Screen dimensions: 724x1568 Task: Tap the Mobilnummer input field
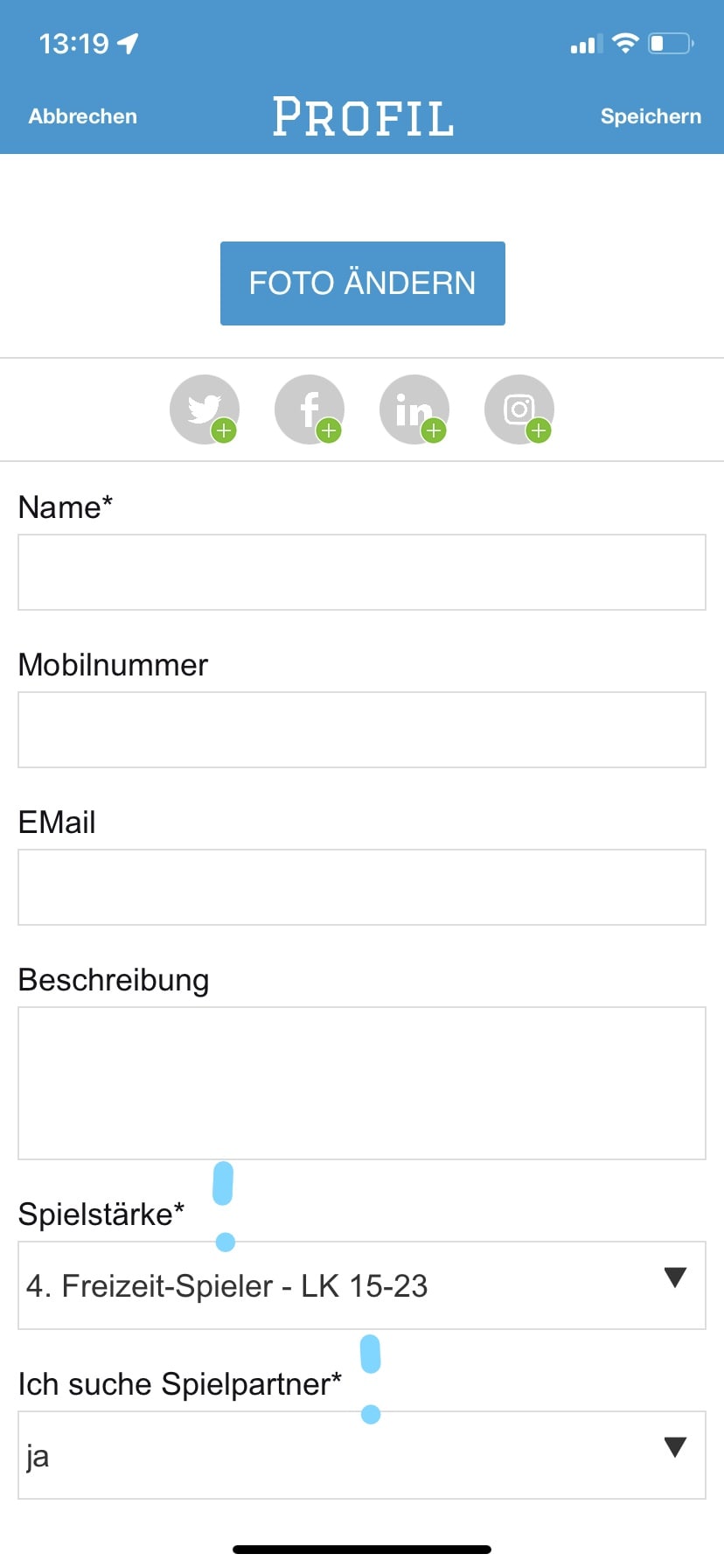362,730
